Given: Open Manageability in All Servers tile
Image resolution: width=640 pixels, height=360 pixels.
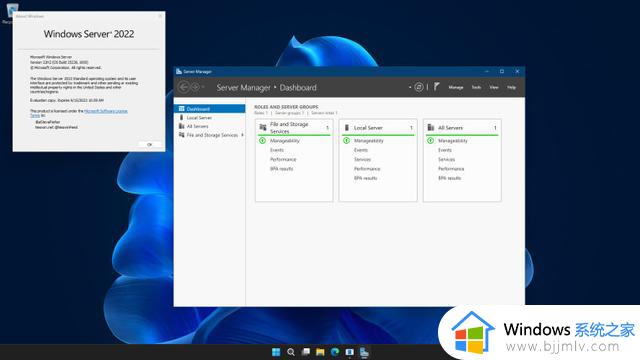Looking at the screenshot, I should (453, 140).
